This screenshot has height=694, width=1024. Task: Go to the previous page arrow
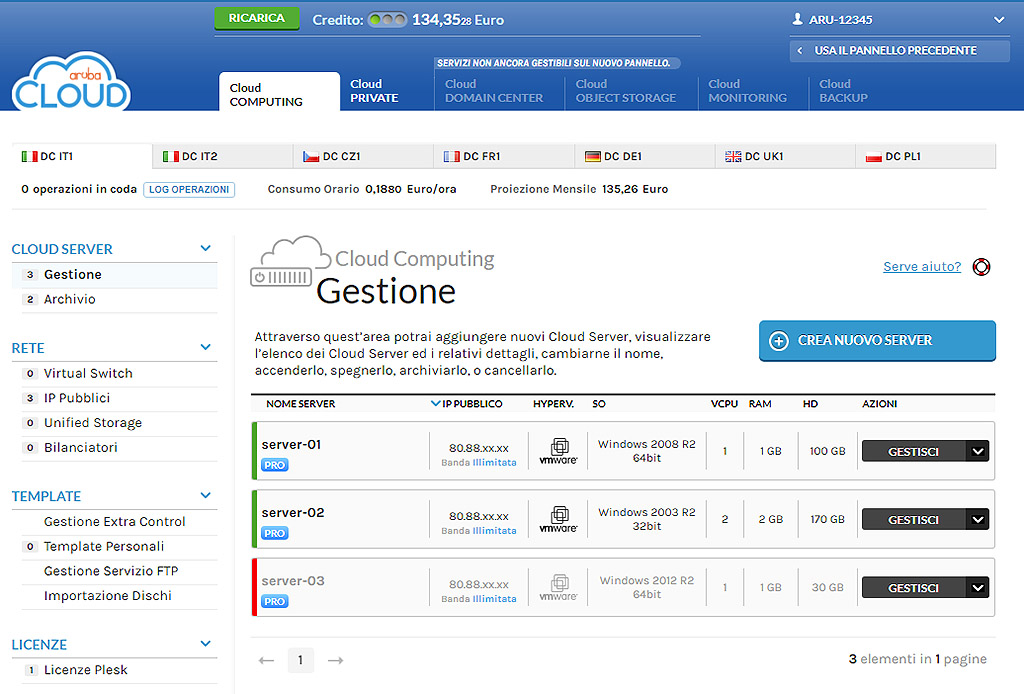(266, 660)
